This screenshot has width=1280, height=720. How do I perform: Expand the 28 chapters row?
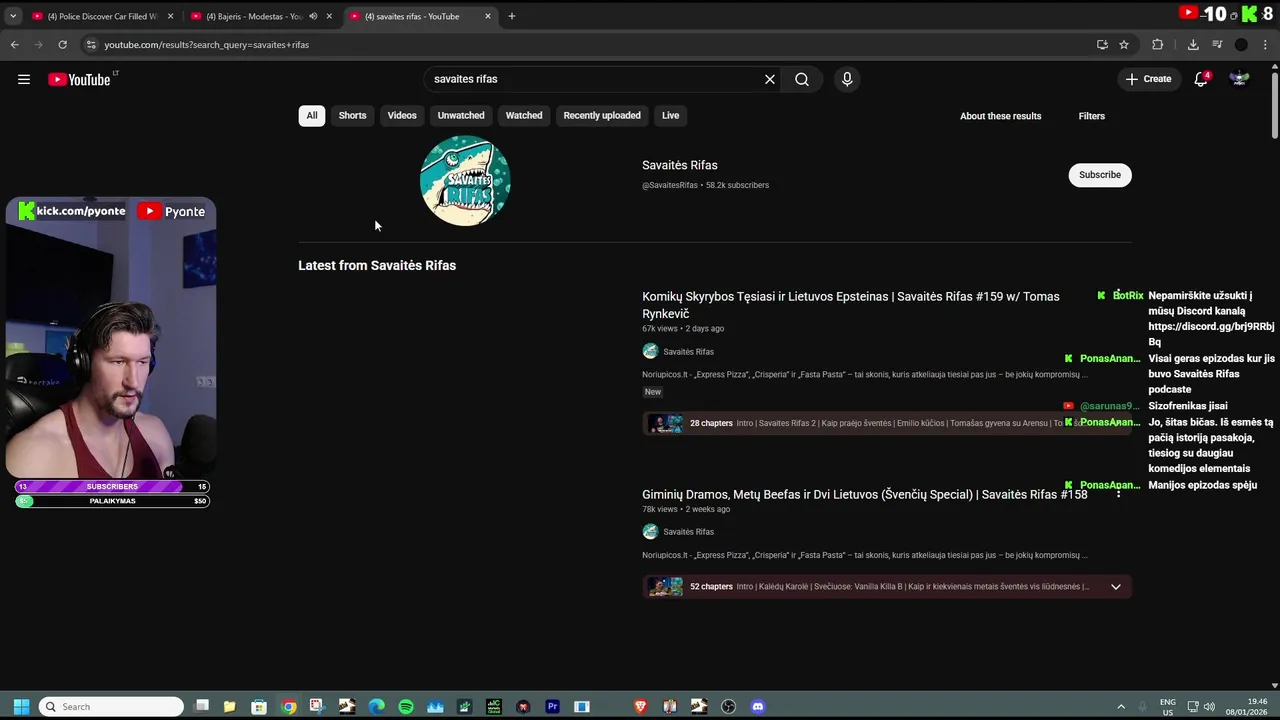click(x=886, y=423)
